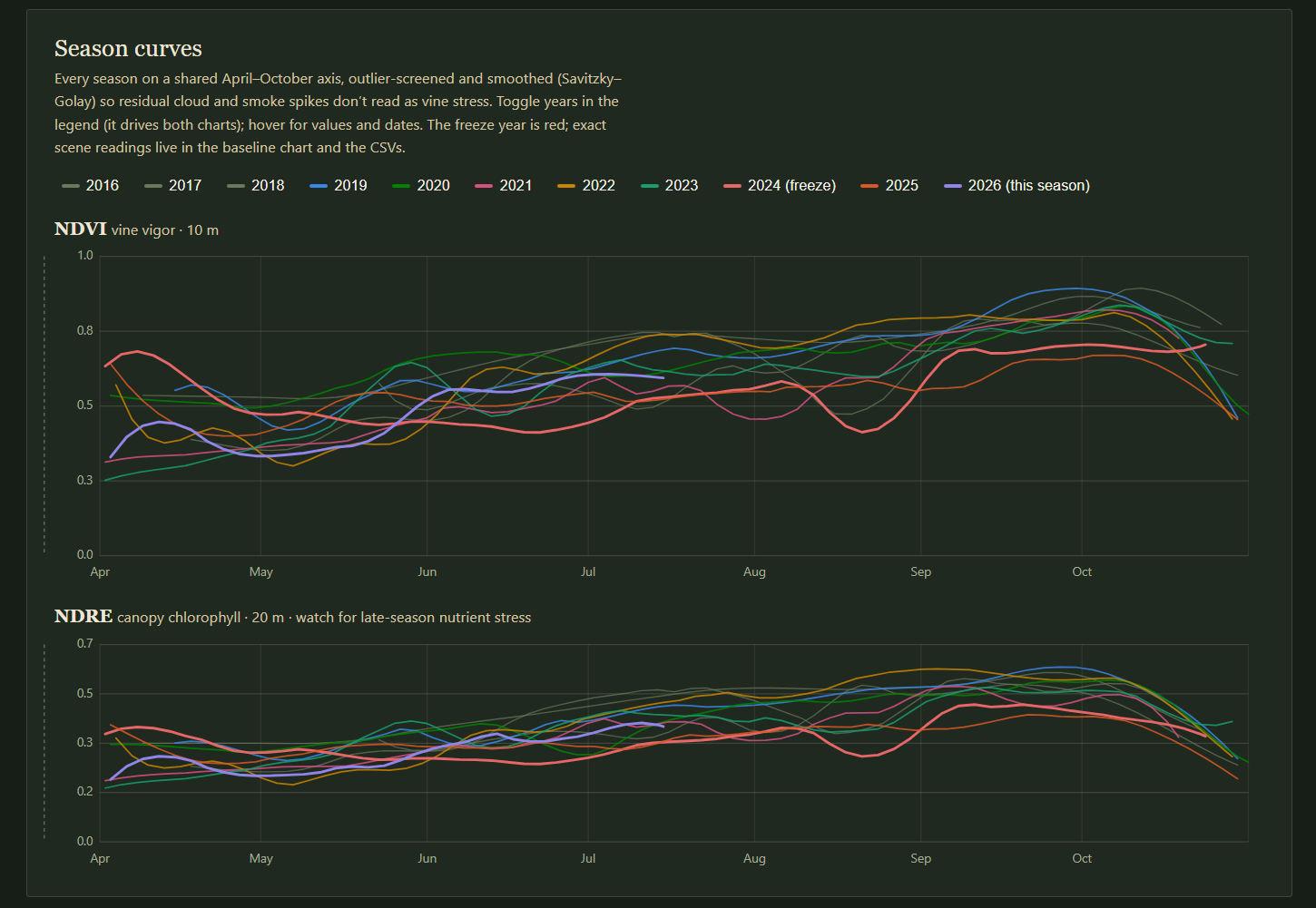Click the 2022 amber legend swatch
The height and width of the screenshot is (908, 1316).
coord(566,186)
